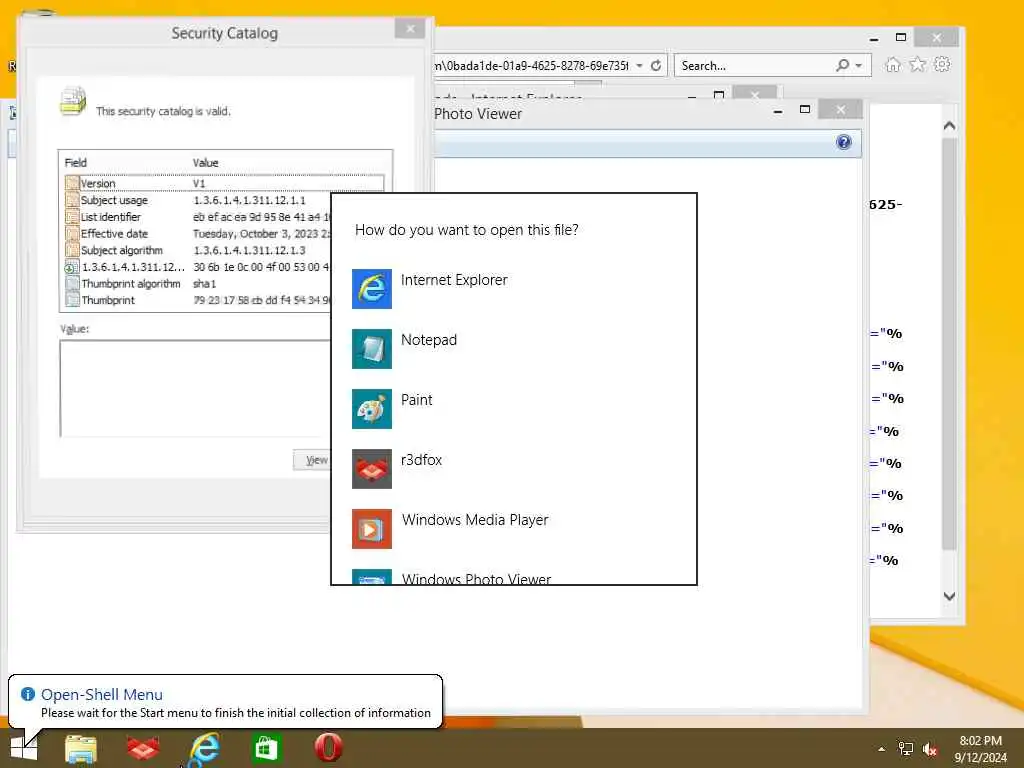Click the Open-Shell Menu notification balloon
The height and width of the screenshot is (768, 1024).
click(x=225, y=703)
